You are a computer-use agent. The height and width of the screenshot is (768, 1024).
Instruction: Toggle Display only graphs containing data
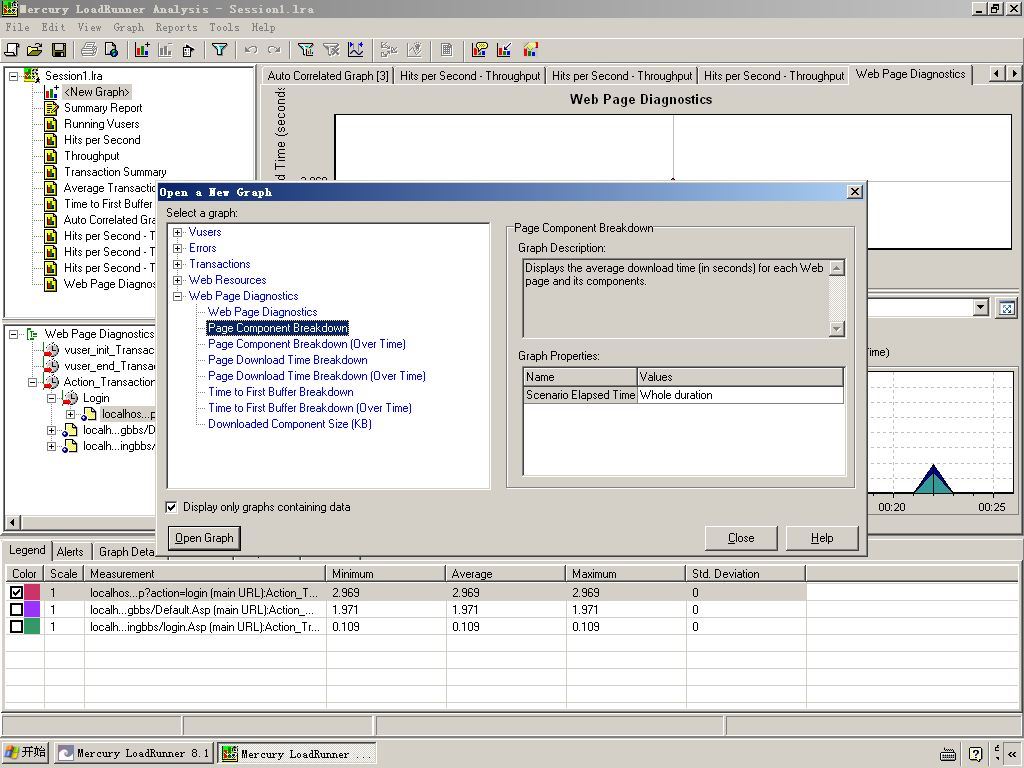point(172,507)
